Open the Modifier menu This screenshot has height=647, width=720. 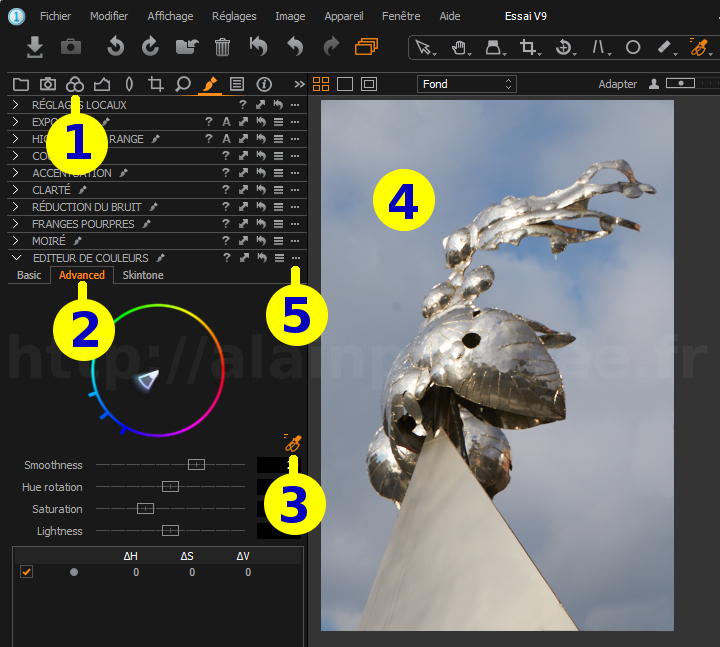click(x=109, y=16)
